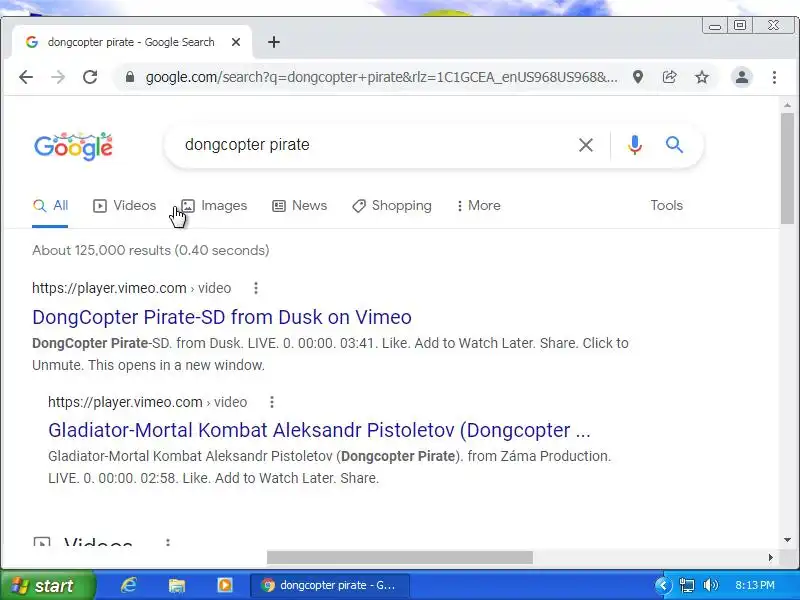Image resolution: width=800 pixels, height=600 pixels.
Task: Click the first player.vimeo.com URL breadcrumb
Action: (x=132, y=288)
